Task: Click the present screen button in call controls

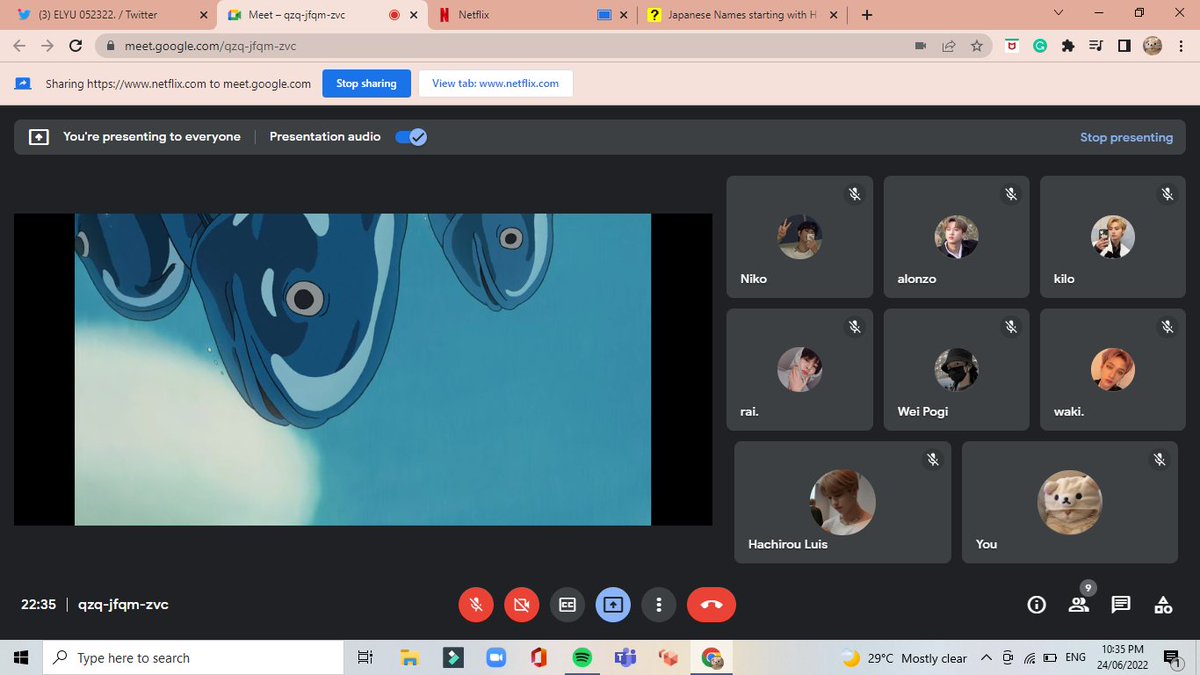Action: tap(613, 604)
